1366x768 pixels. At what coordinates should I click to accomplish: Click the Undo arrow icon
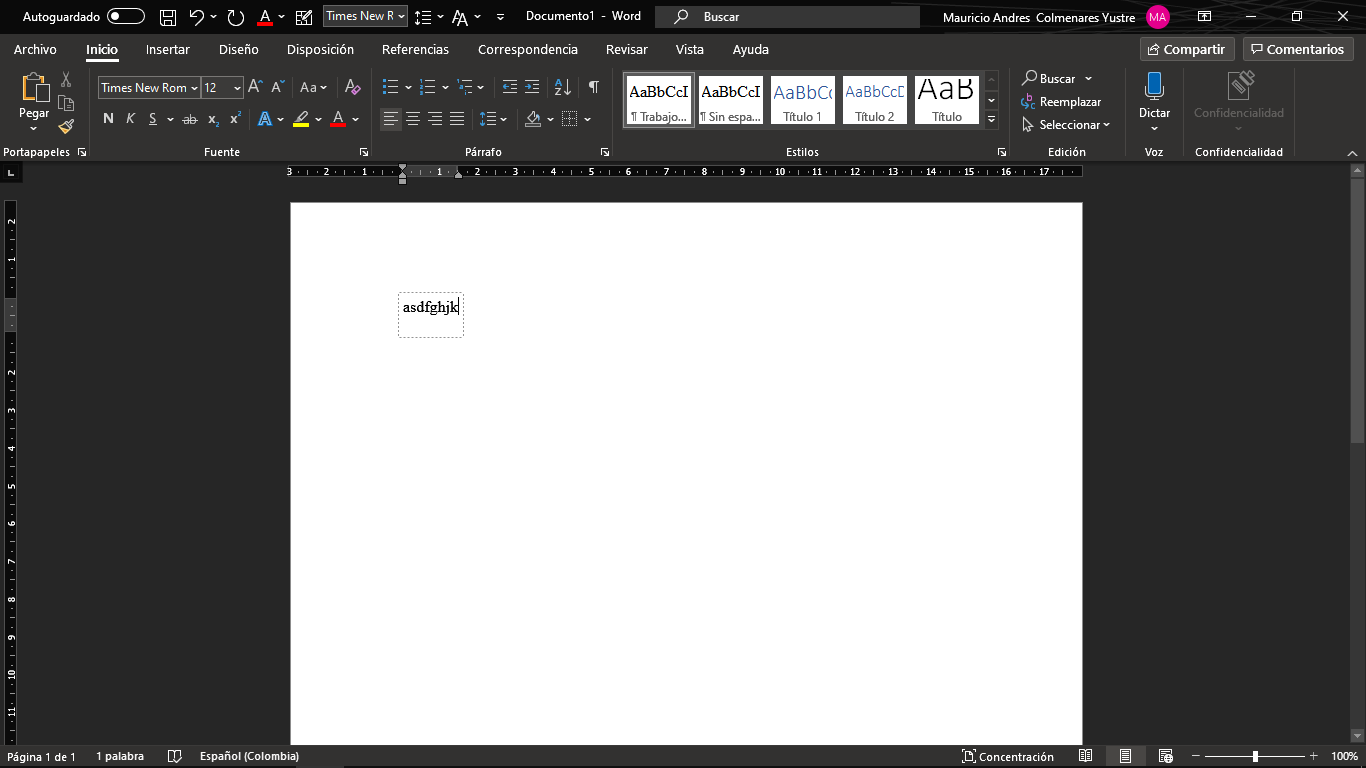click(x=196, y=17)
